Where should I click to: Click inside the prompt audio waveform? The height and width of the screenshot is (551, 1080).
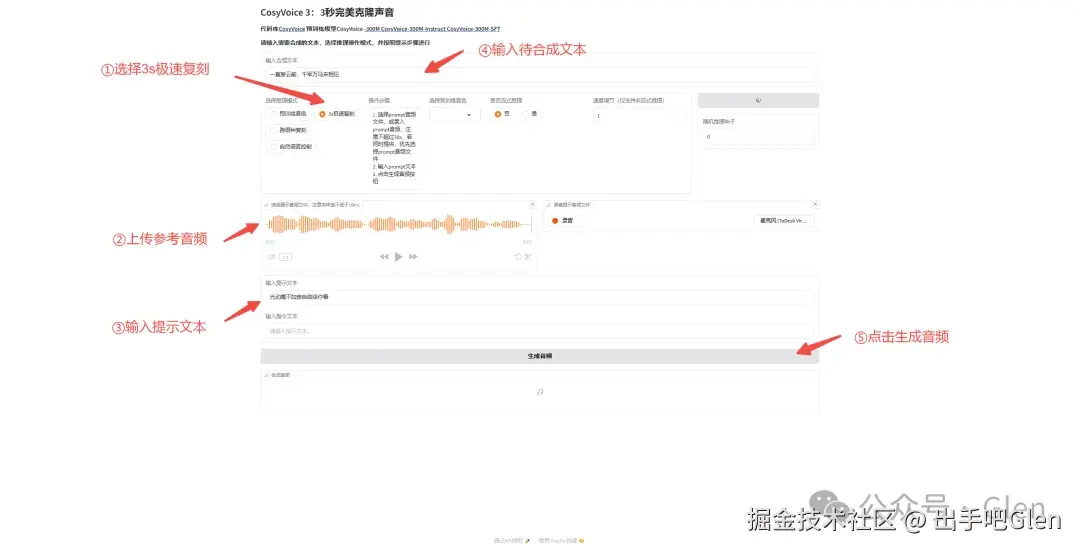click(x=398, y=224)
